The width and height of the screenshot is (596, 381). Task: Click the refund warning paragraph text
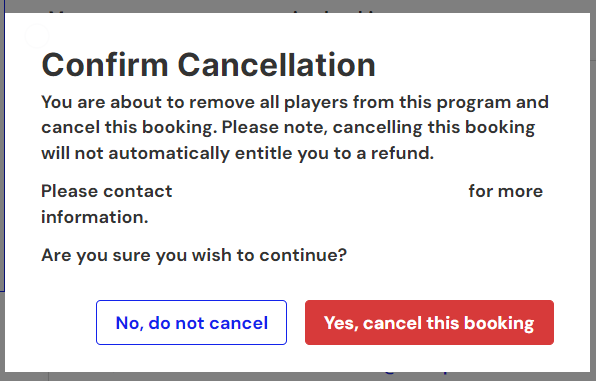pos(295,128)
